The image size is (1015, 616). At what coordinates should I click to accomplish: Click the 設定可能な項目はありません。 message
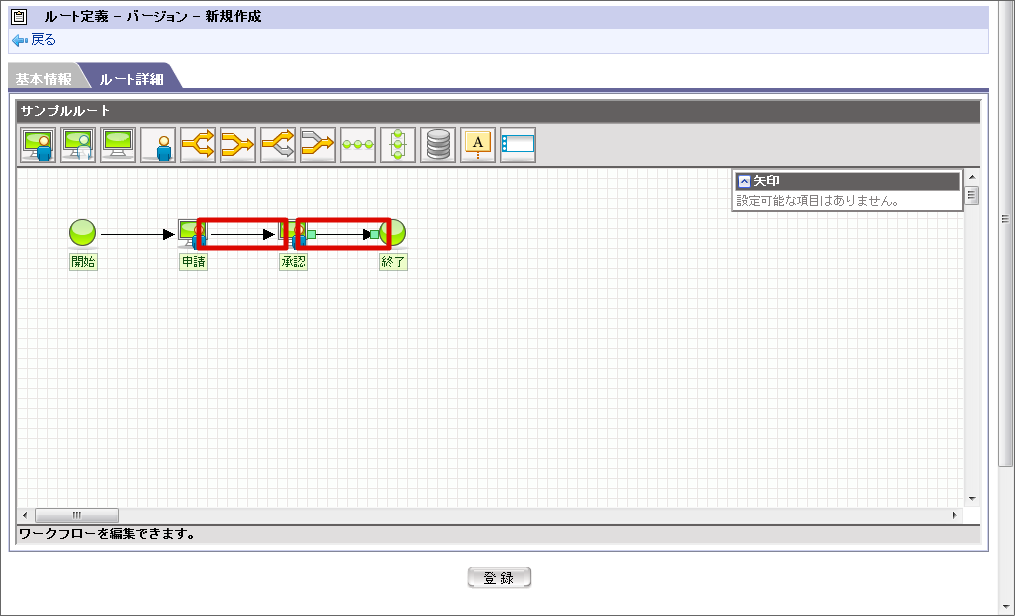coord(819,201)
